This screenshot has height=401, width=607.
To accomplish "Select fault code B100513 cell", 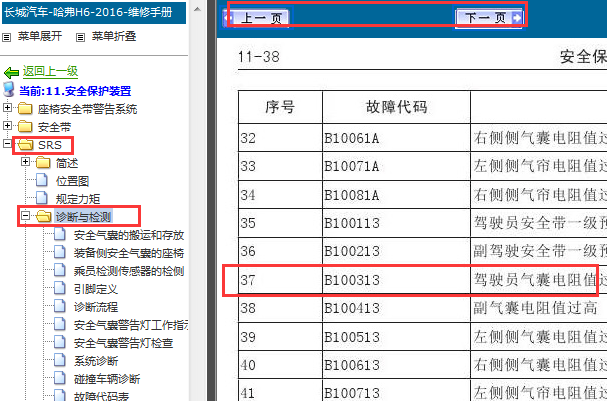I will (396, 337).
